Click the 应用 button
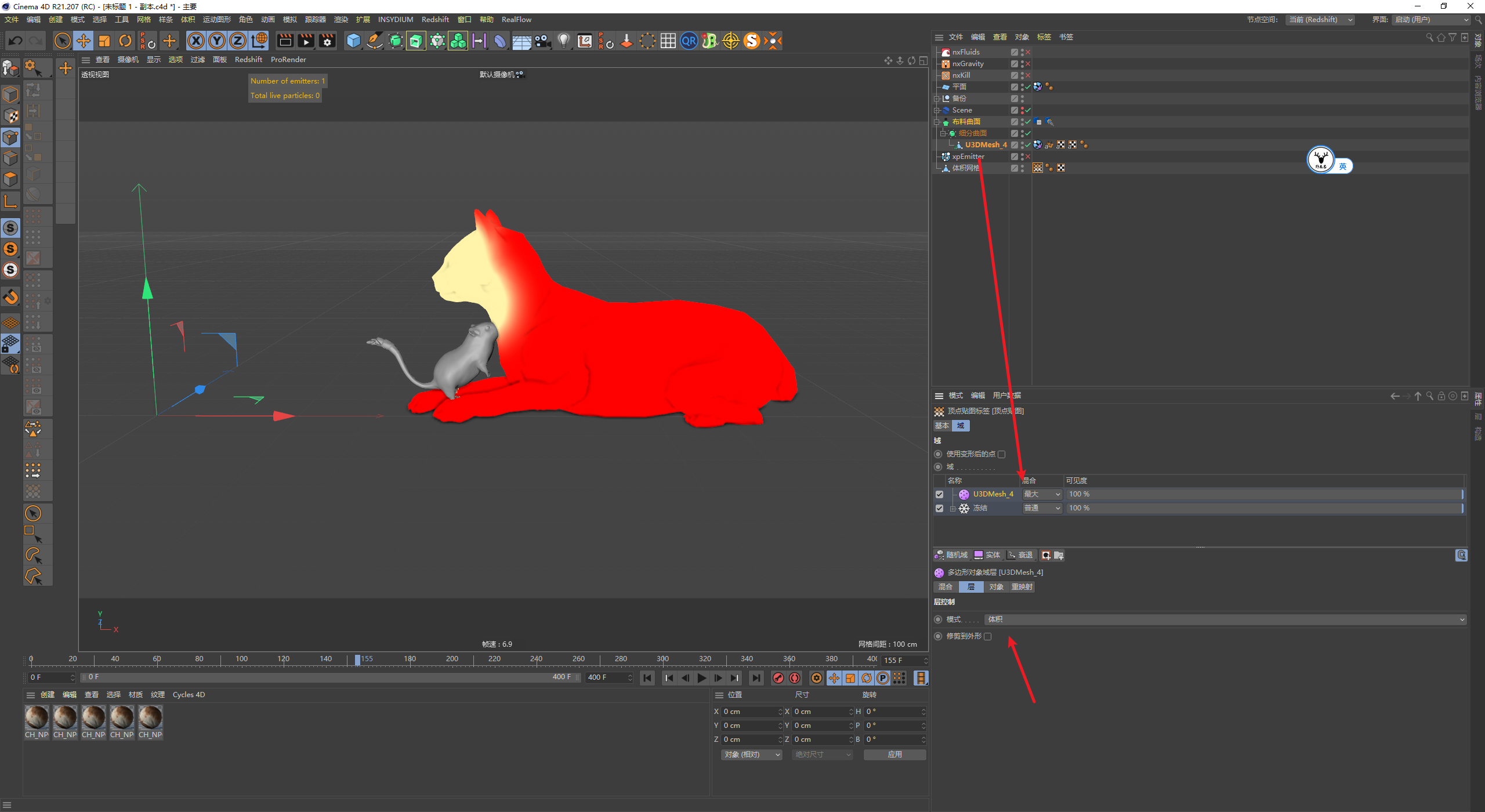This screenshot has width=1485, height=812. click(x=894, y=755)
